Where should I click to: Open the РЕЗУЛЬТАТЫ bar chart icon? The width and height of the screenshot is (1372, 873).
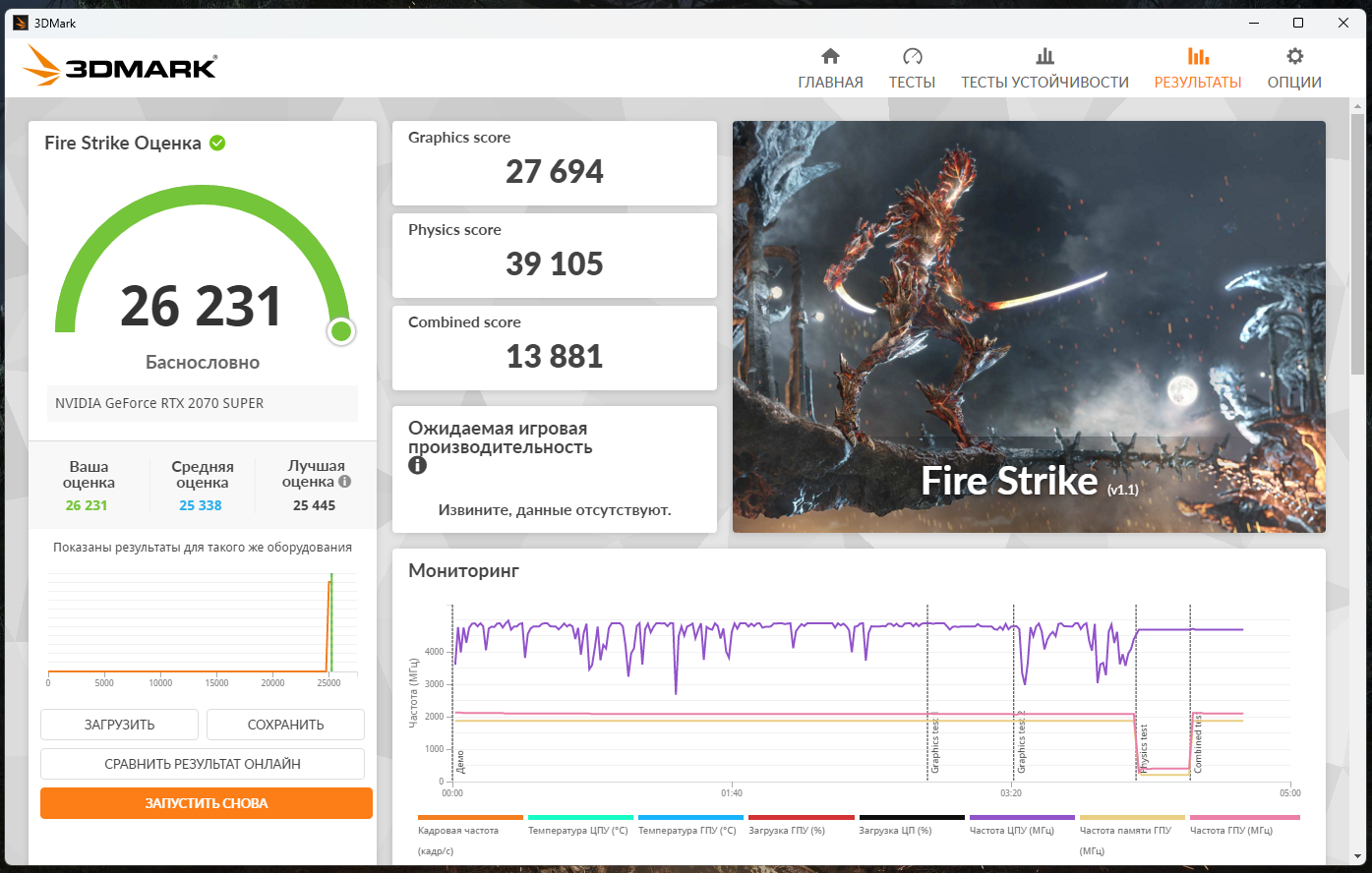1198,56
